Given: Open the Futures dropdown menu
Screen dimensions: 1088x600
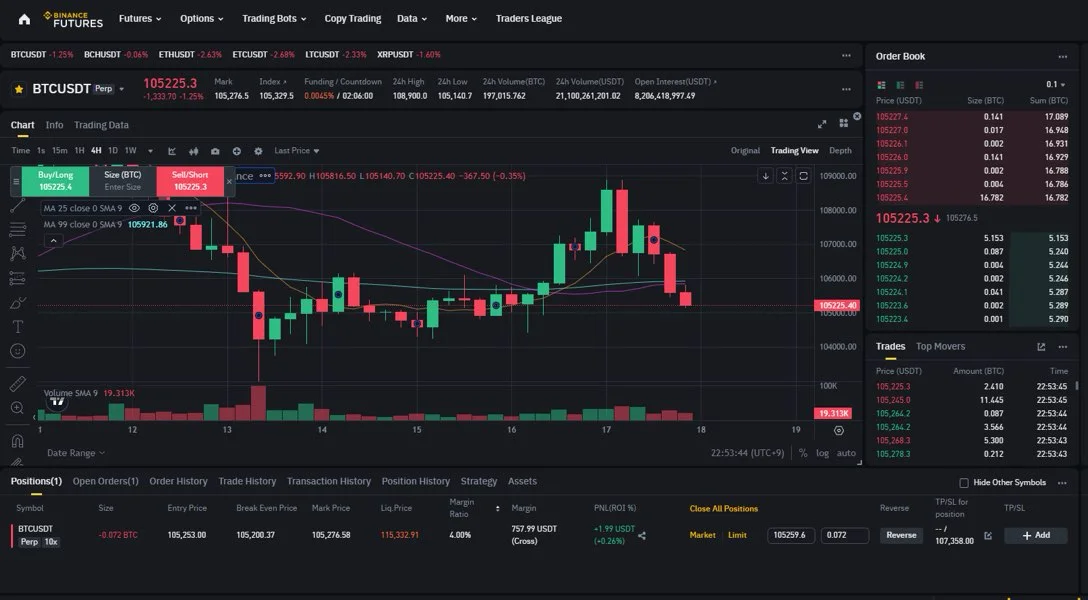Looking at the screenshot, I should coord(139,19).
